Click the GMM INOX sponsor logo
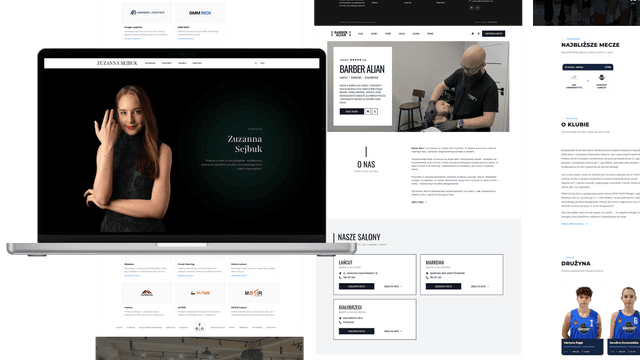This screenshot has height=360, width=640. 200,13
